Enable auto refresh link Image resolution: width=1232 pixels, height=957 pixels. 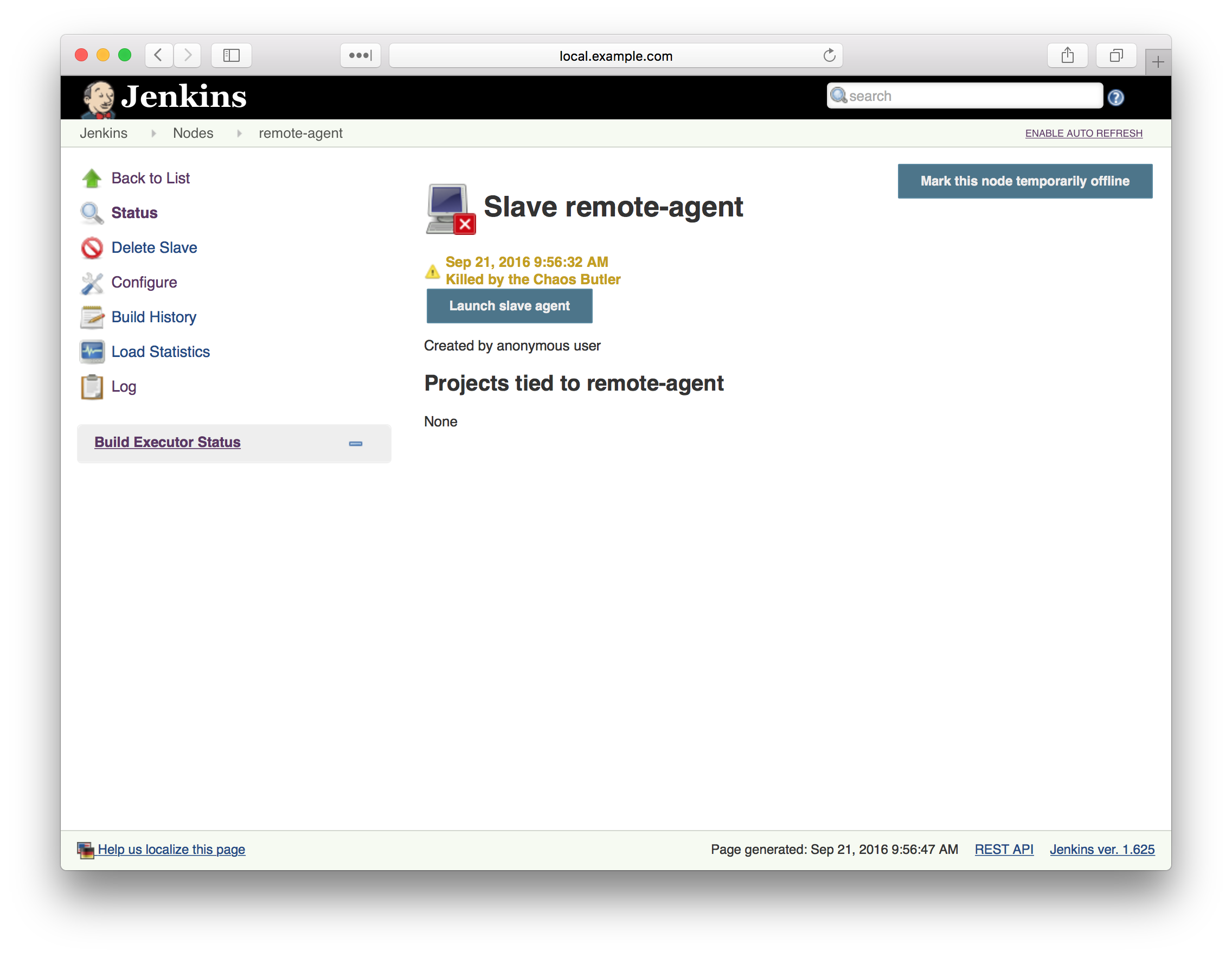point(1083,134)
